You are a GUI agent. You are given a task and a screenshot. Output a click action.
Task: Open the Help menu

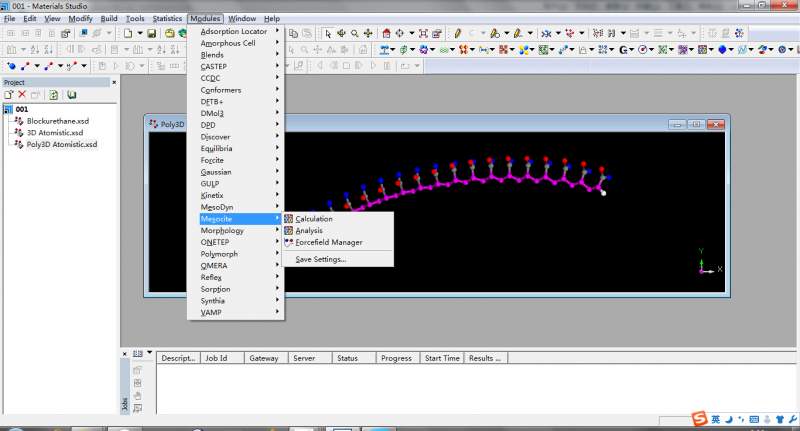pos(272,18)
